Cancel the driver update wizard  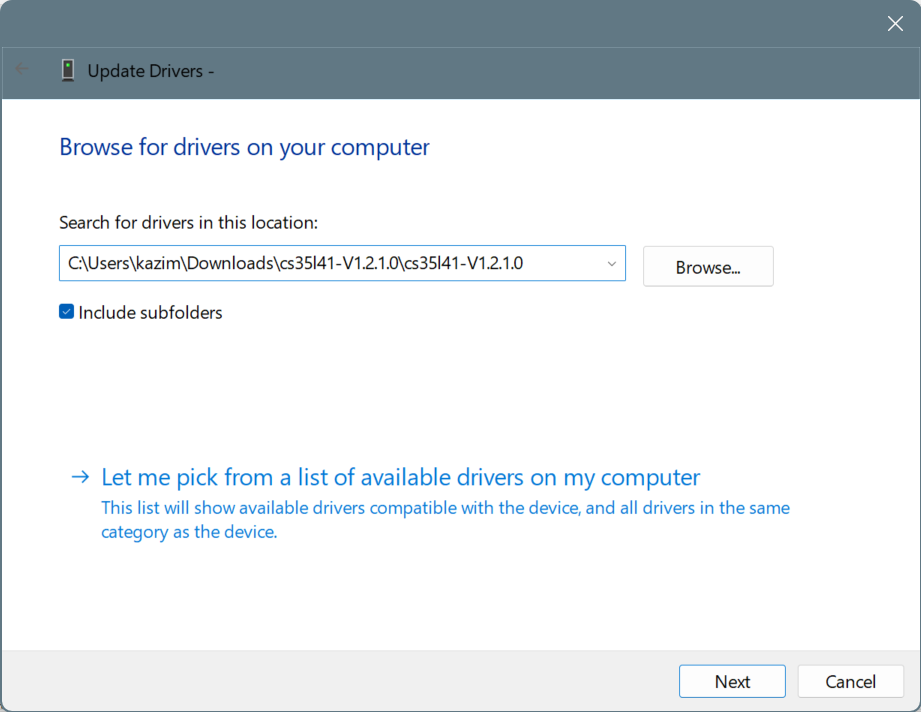(x=850, y=681)
